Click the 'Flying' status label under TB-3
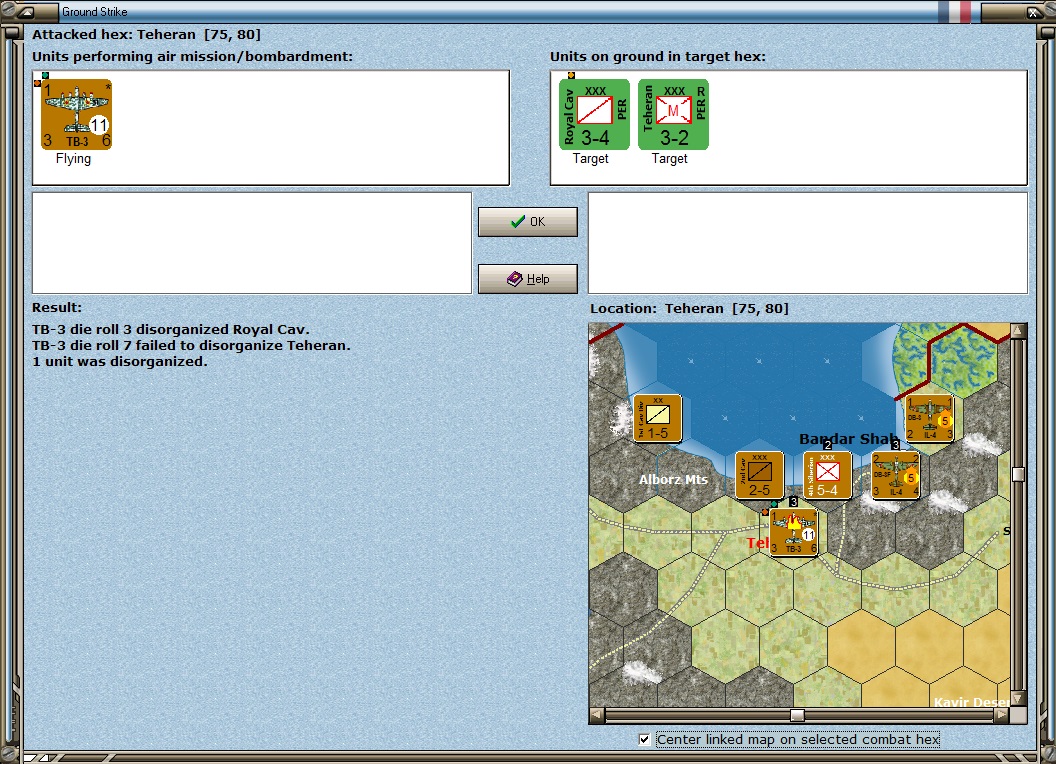 [x=73, y=158]
